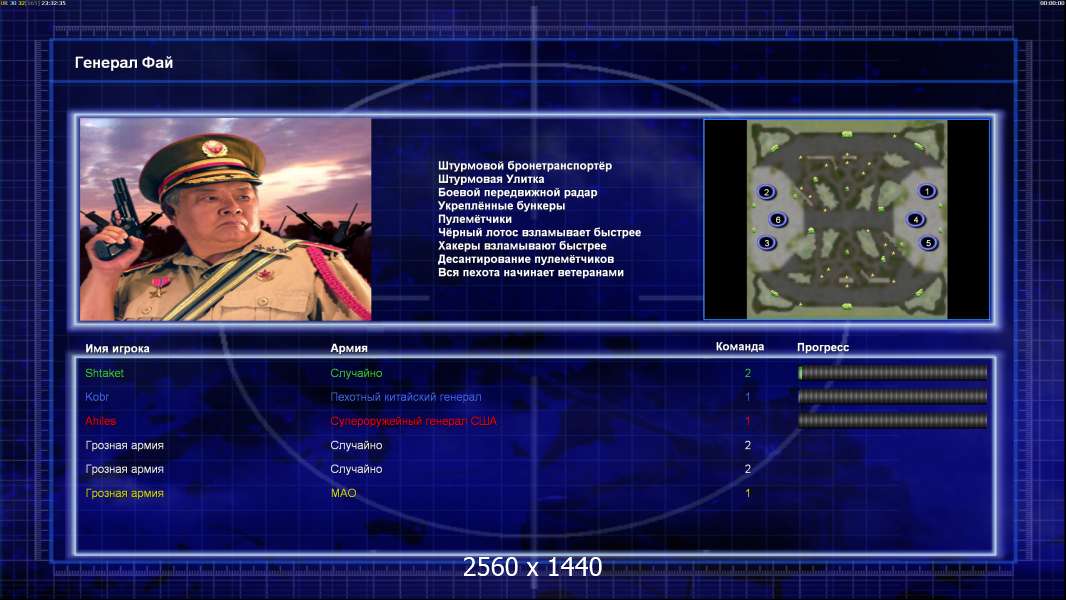Click ability Штурмовая Улитка
This screenshot has height=600, width=1066.
coord(491,179)
